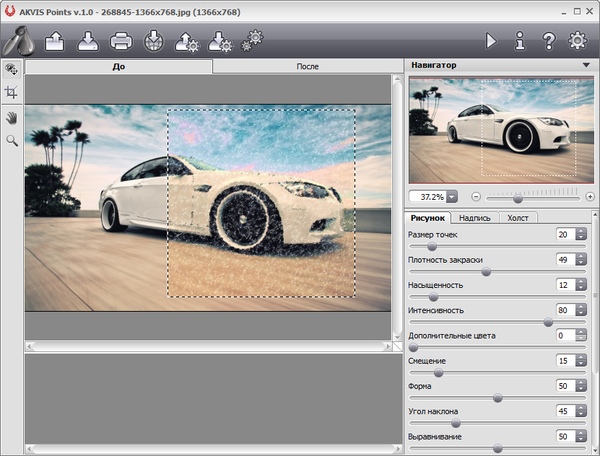The width and height of the screenshot is (600, 456).
Task: Open the Надпись settings tab
Action: click(475, 217)
